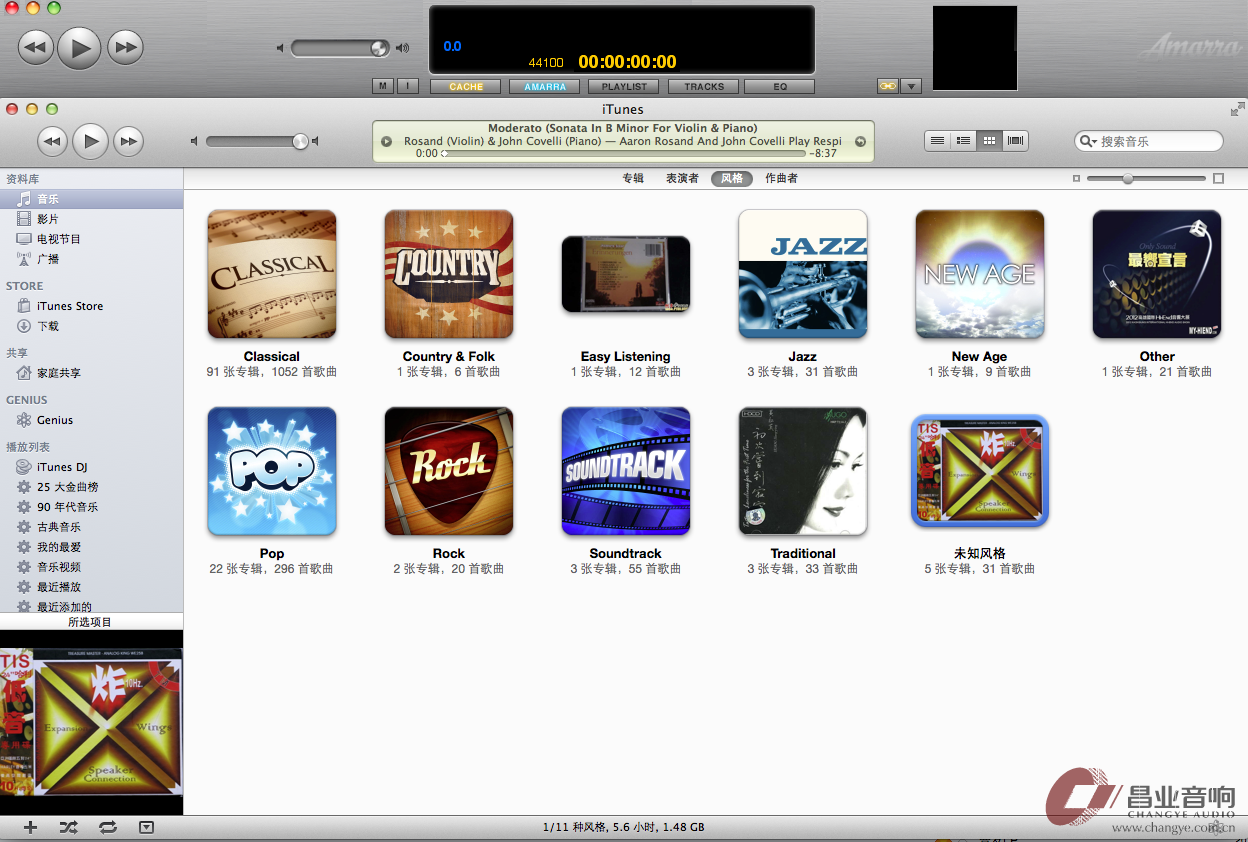The height and width of the screenshot is (842, 1248).
Task: Toggle the Amarra M button
Action: tap(383, 86)
